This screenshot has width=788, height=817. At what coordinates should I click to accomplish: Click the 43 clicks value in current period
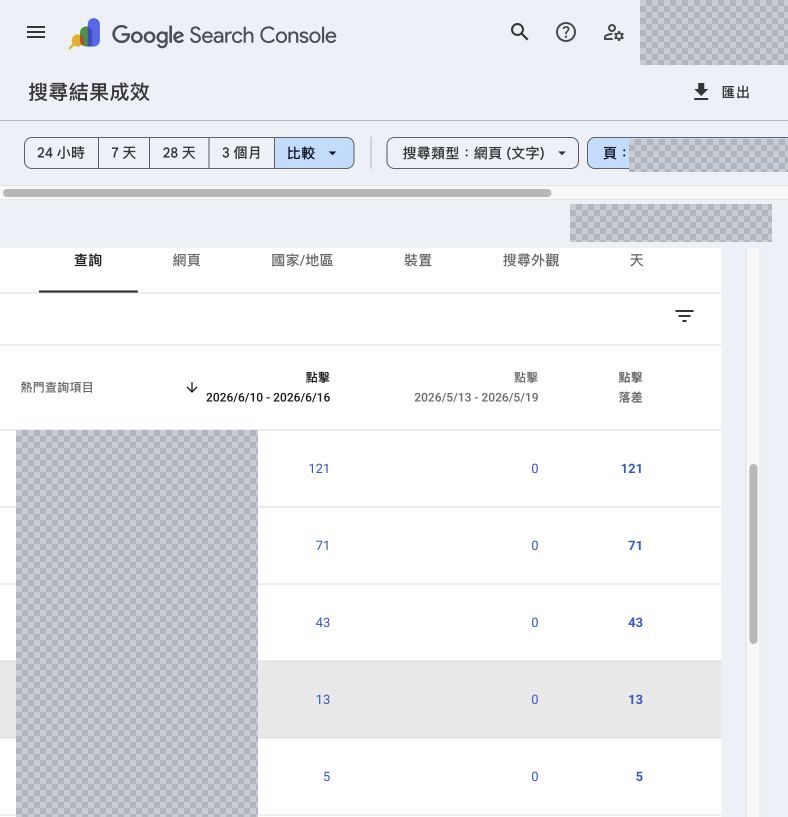pyautogui.click(x=322, y=623)
